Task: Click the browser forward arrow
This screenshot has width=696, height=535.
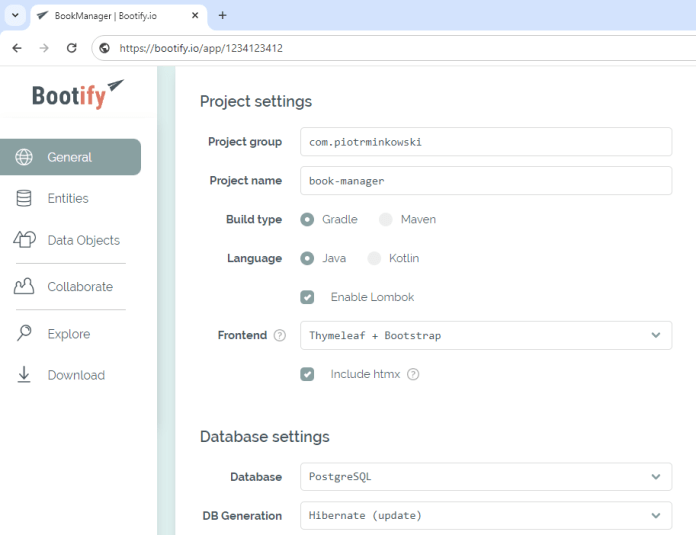Action: point(44,48)
